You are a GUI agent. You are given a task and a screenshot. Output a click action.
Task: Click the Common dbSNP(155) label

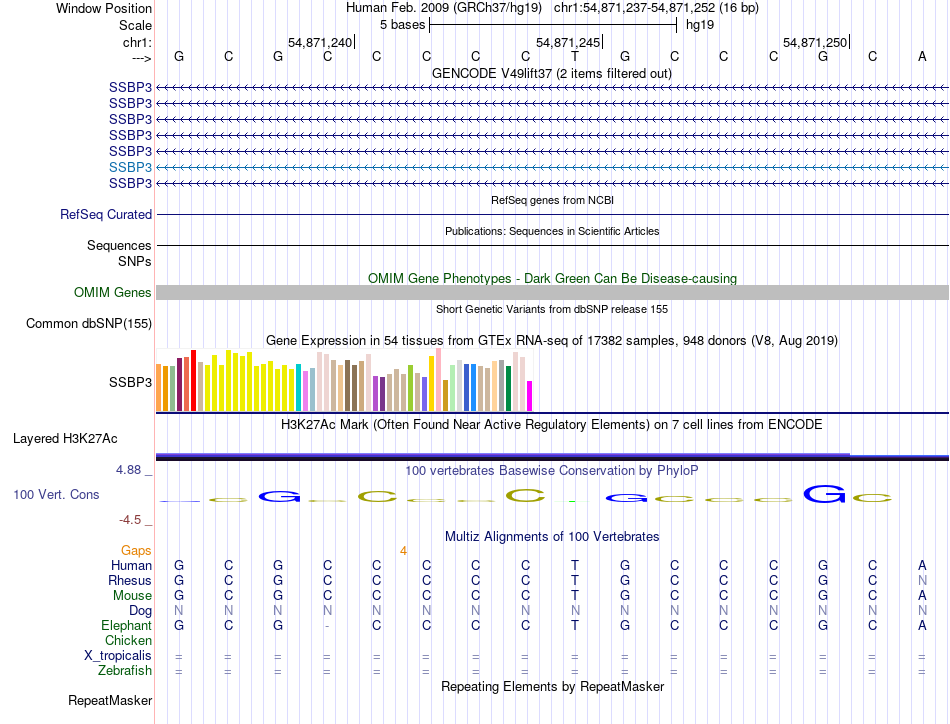[x=88, y=324]
